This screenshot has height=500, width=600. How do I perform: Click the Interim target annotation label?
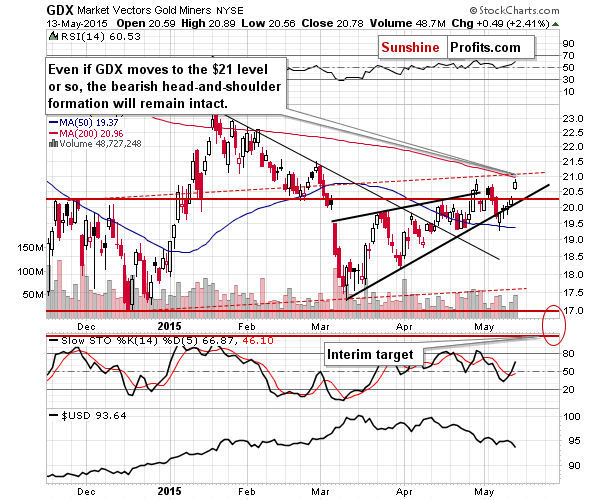point(374,355)
